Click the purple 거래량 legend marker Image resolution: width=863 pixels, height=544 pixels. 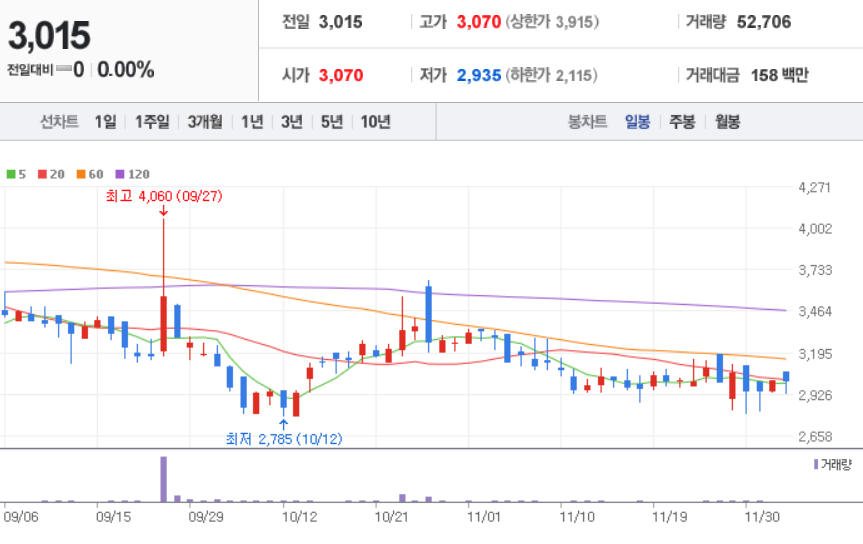coord(816,464)
